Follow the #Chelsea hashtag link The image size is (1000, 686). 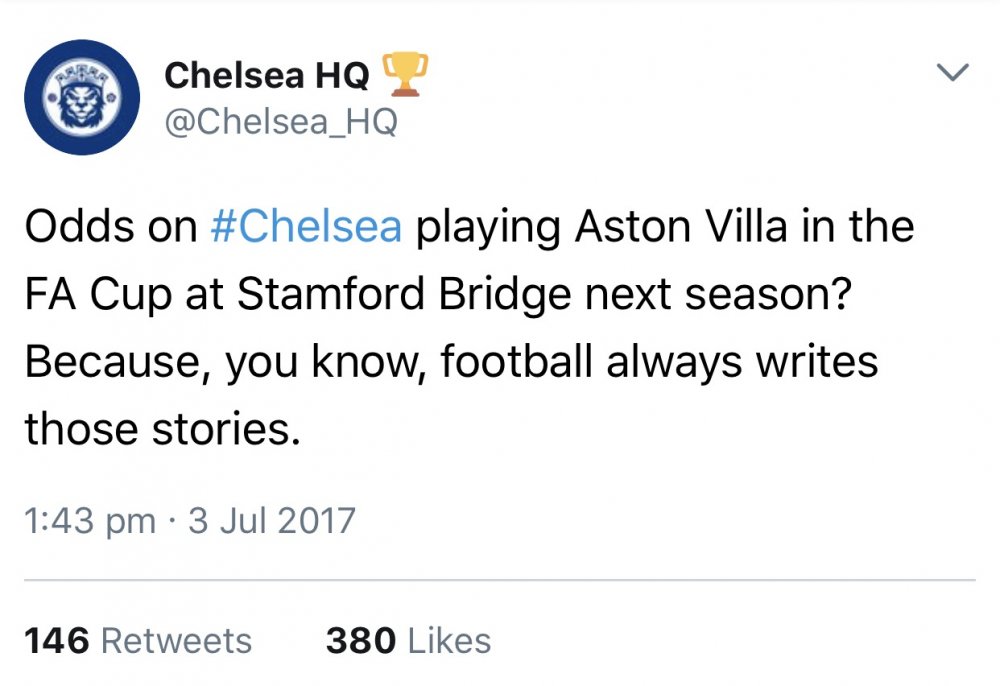pos(306,227)
